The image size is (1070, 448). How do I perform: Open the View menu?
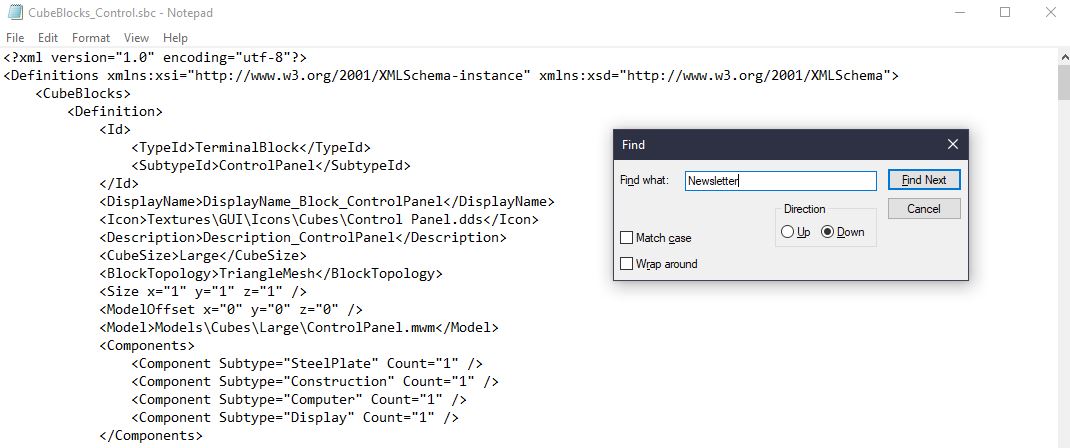[136, 38]
